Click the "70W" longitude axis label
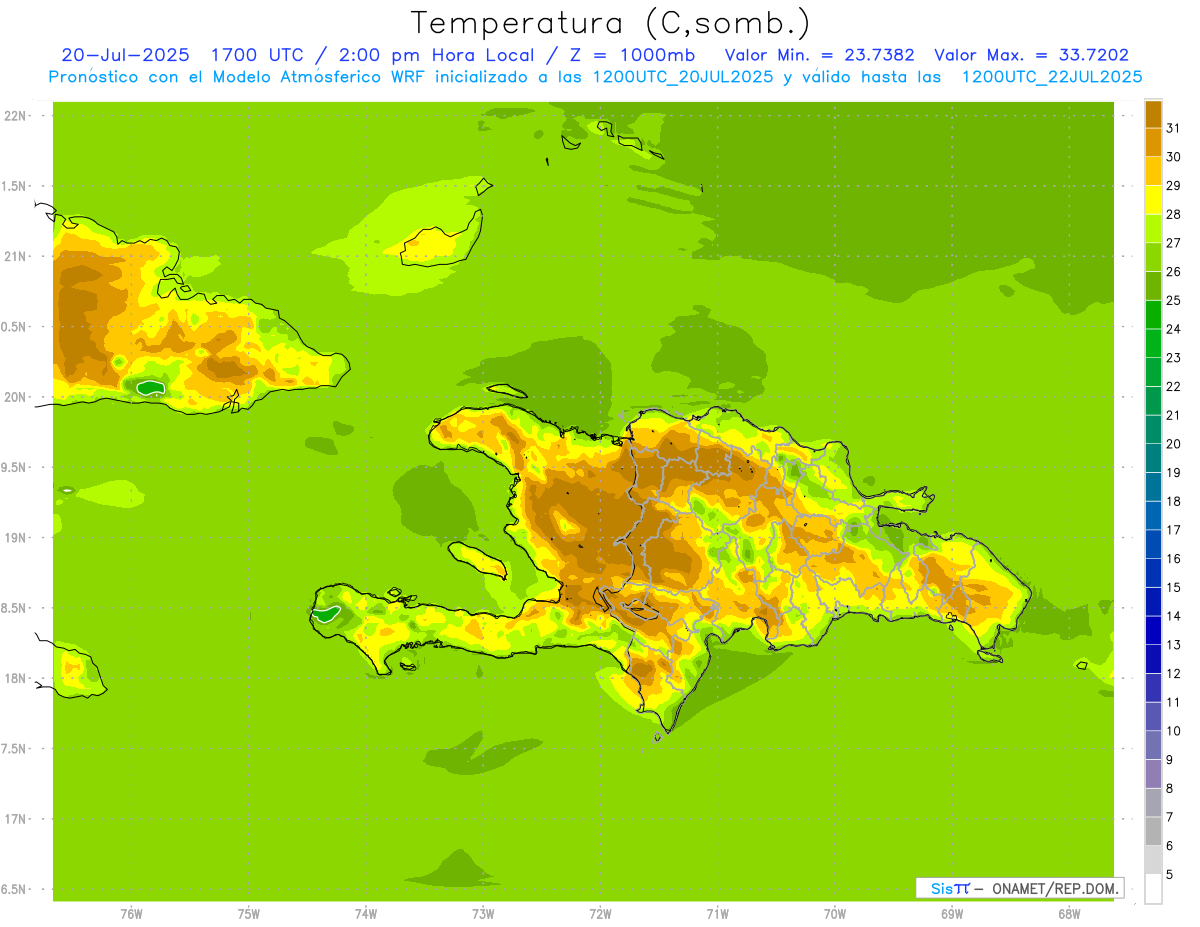 [835, 914]
